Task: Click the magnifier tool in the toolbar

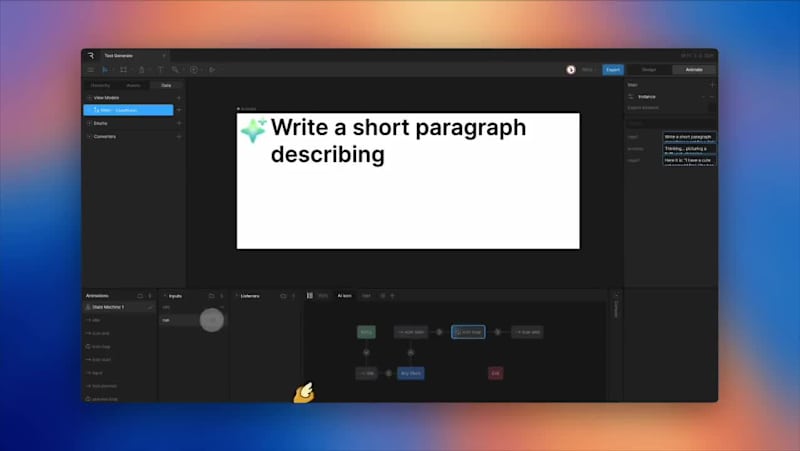Action: coord(175,69)
